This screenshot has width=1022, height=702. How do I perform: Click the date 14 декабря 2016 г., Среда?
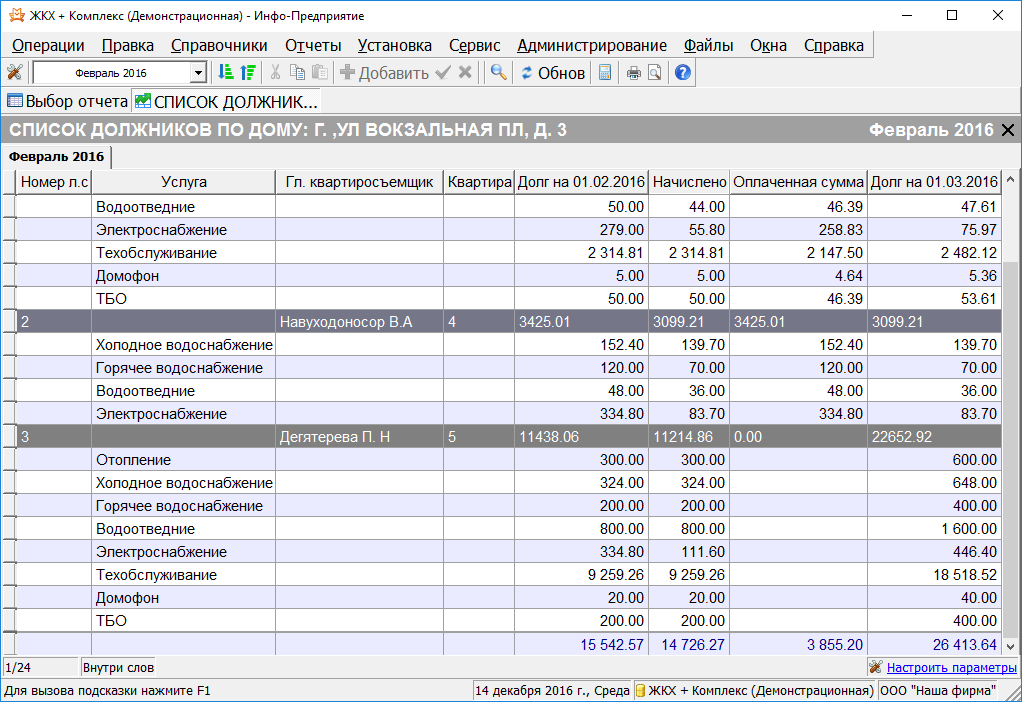pyautogui.click(x=552, y=691)
